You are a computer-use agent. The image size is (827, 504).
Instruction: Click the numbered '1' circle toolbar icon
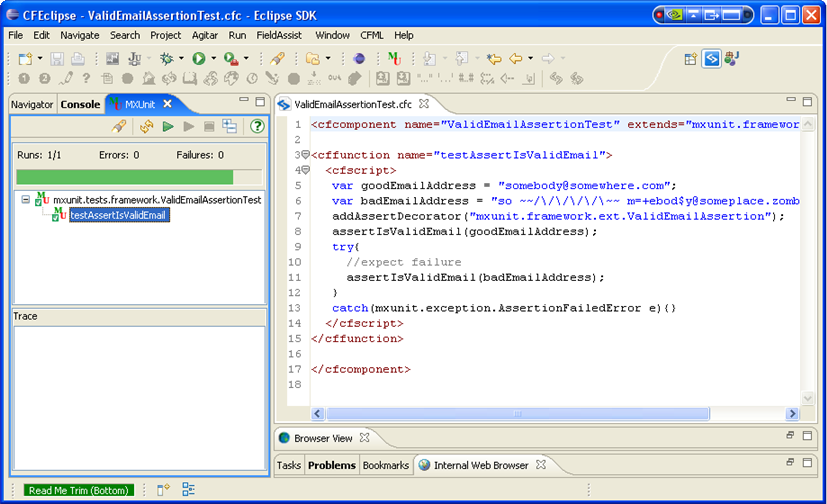click(24, 79)
